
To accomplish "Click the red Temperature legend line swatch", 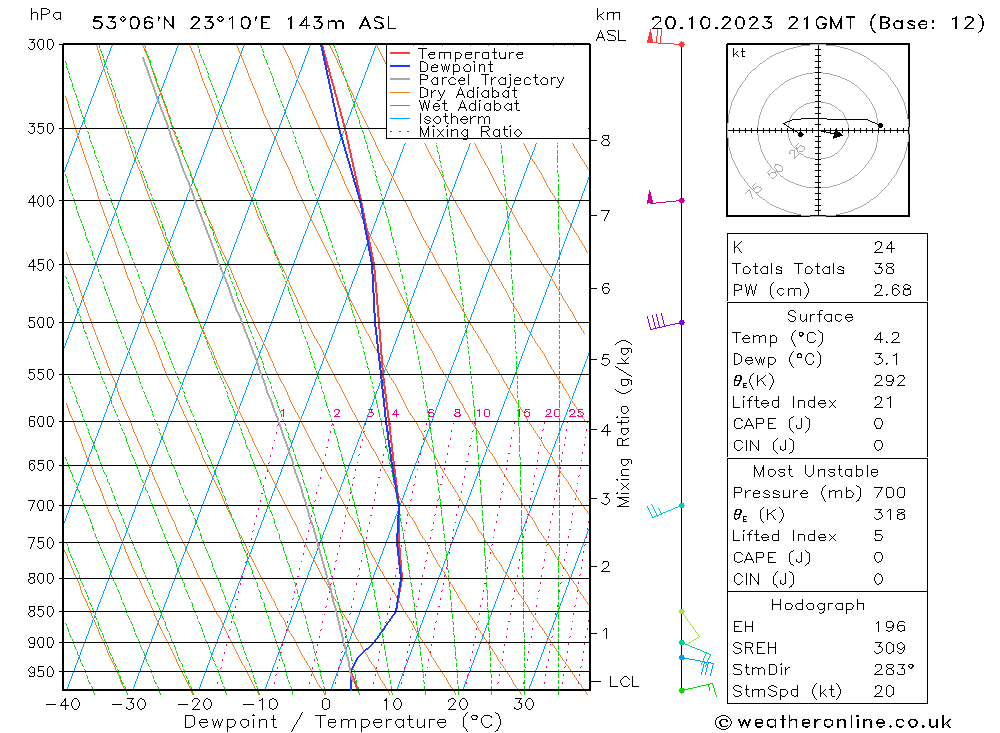I will click(400, 54).
